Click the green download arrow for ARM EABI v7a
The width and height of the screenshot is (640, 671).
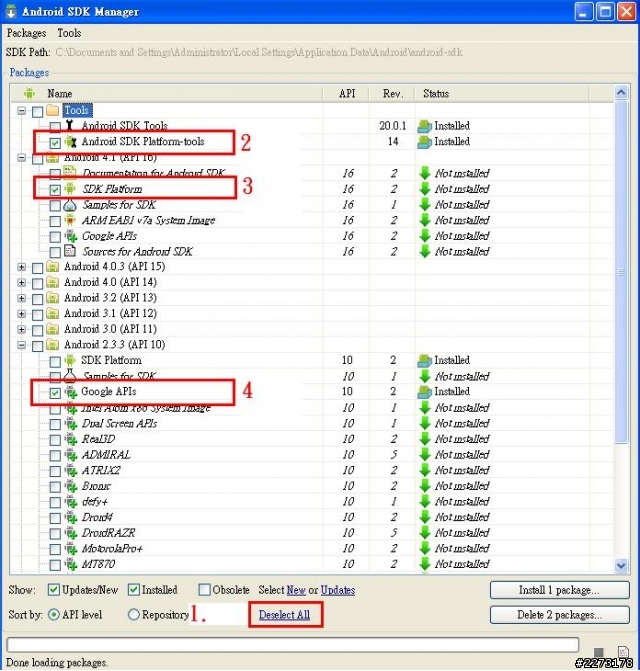[424, 220]
